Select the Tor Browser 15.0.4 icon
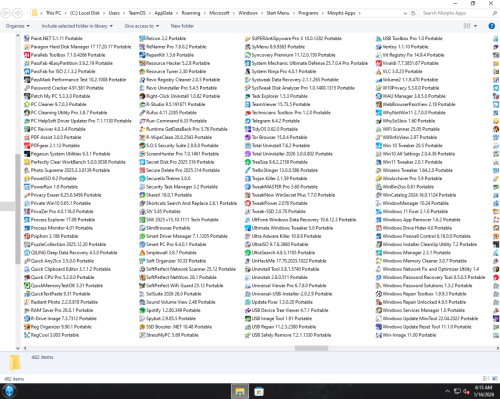The height and width of the screenshot is (399, 500). click(x=248, y=137)
